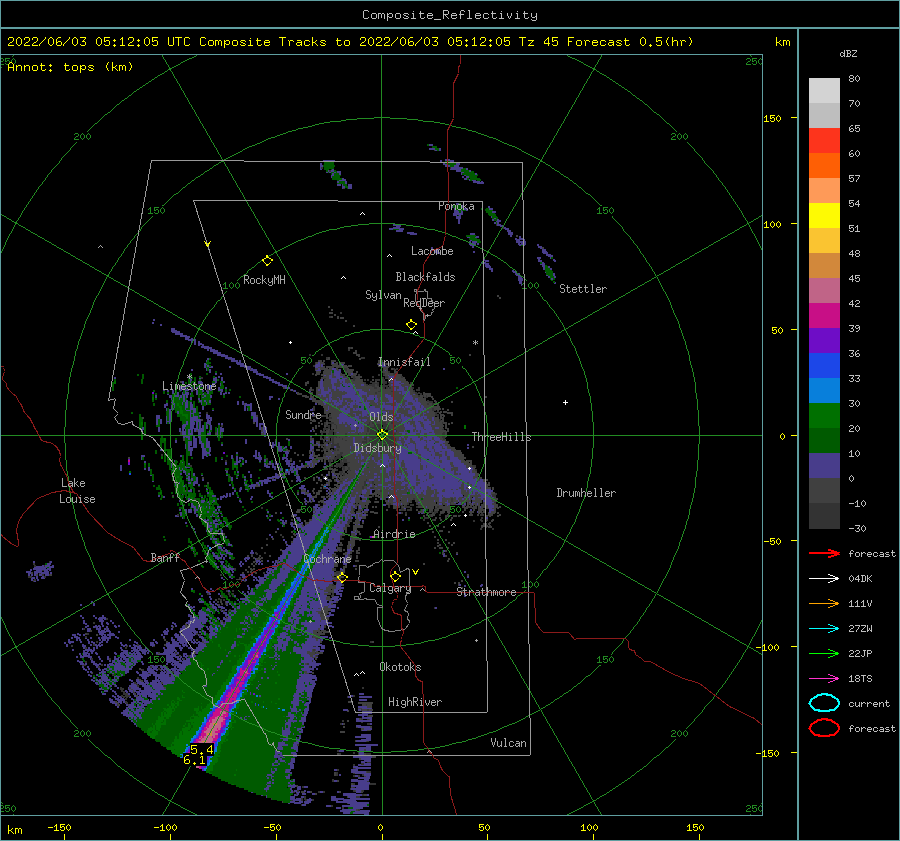Click the Calgary label
The height and width of the screenshot is (841, 900).
coord(390,588)
